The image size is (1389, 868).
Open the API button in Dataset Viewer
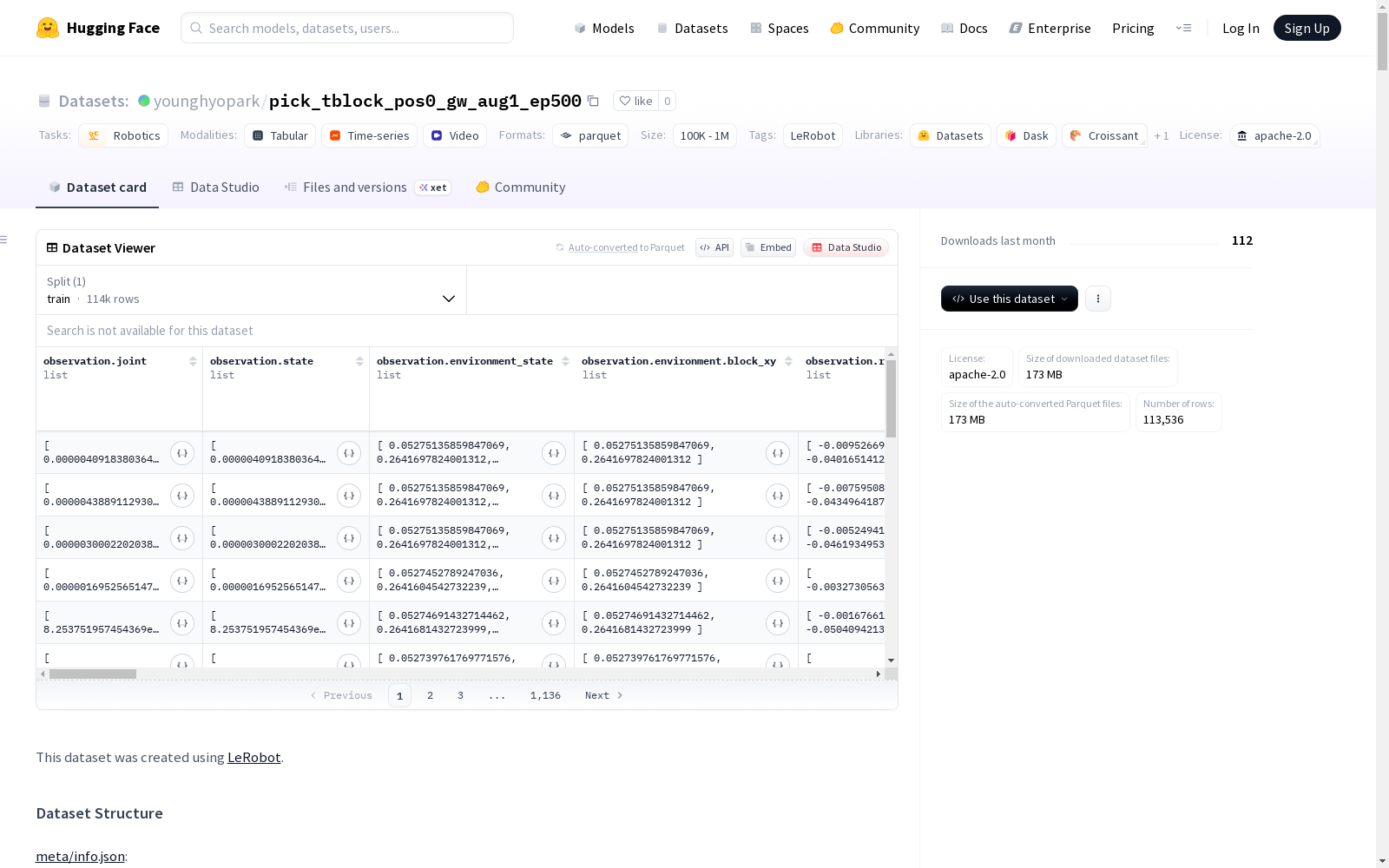(x=714, y=247)
